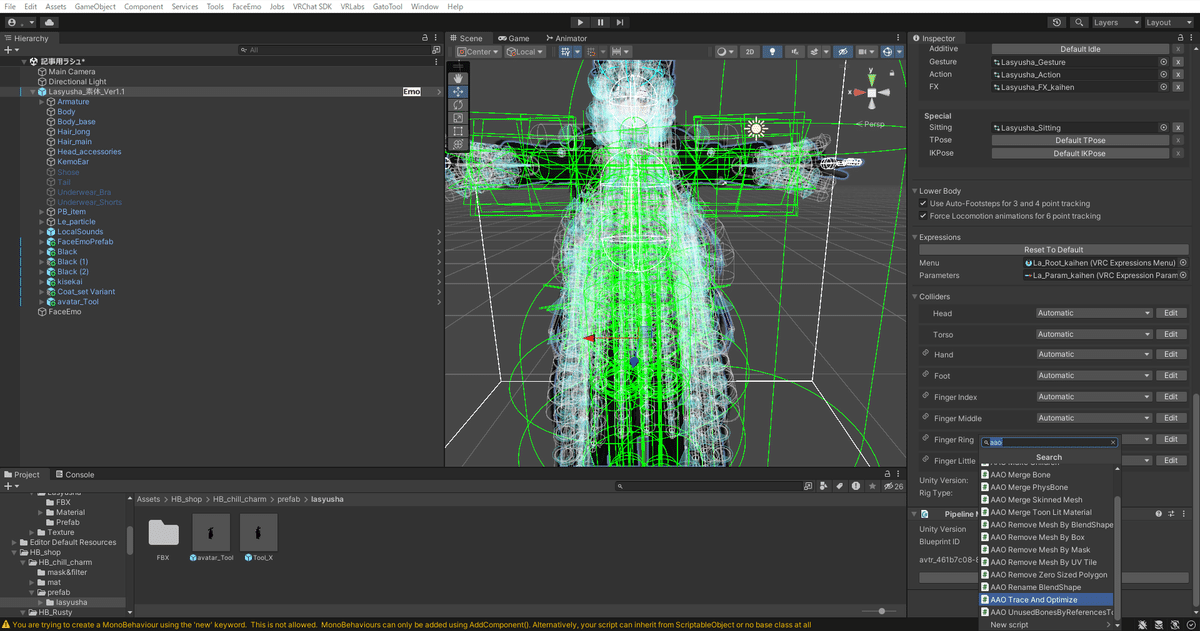Open Pipeline Manager component context menu

(1183, 514)
